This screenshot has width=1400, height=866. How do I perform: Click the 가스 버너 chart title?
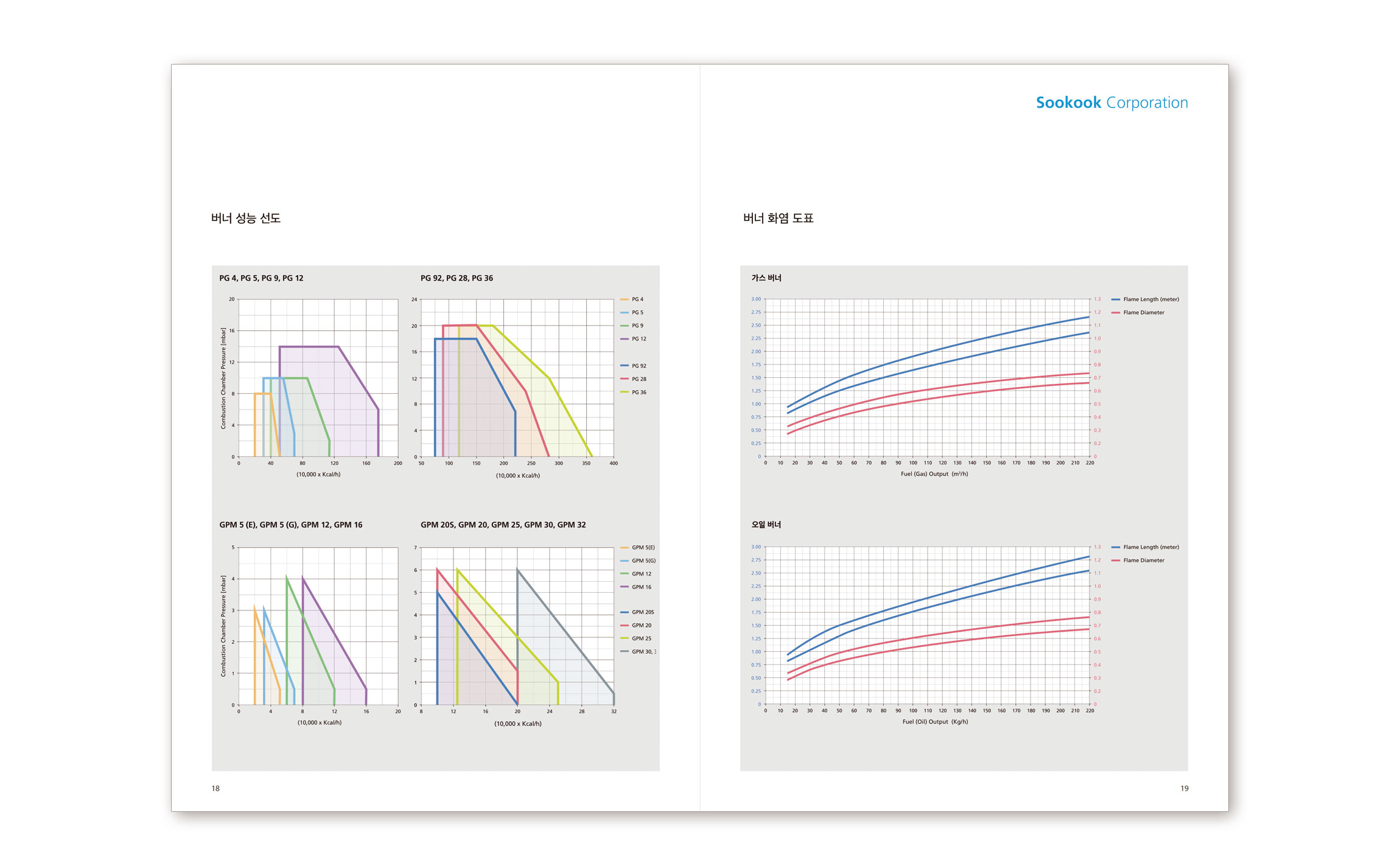coord(766,278)
